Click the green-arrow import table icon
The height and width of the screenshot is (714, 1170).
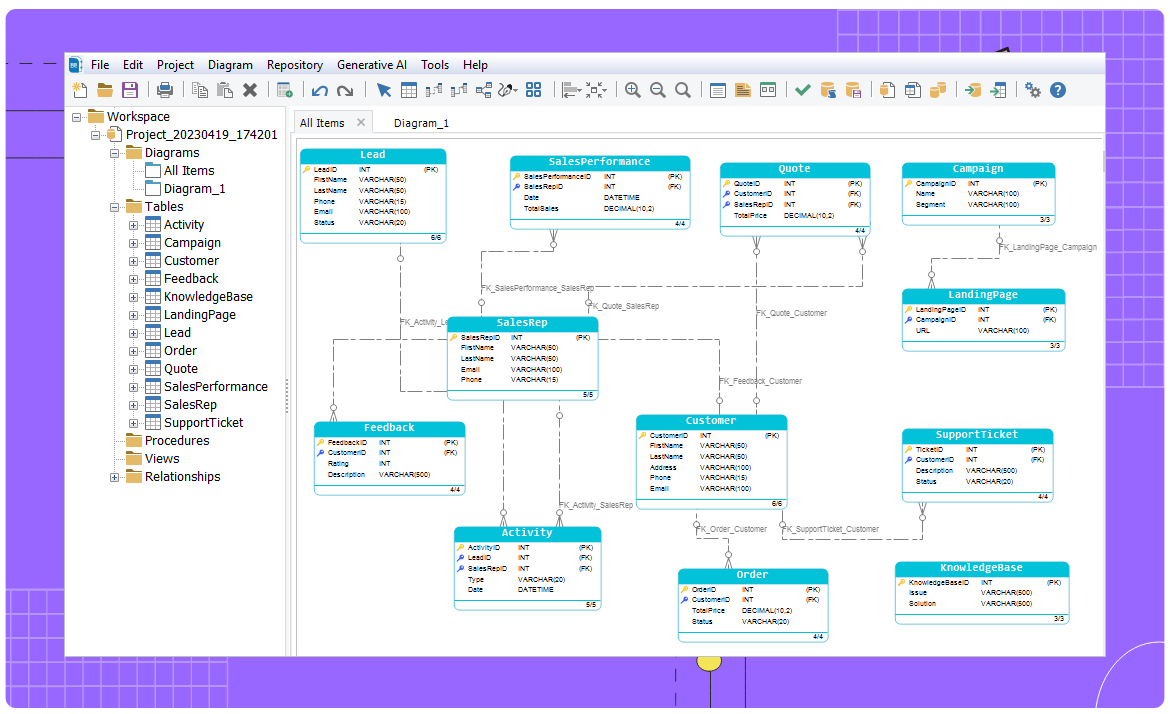[x=998, y=90]
